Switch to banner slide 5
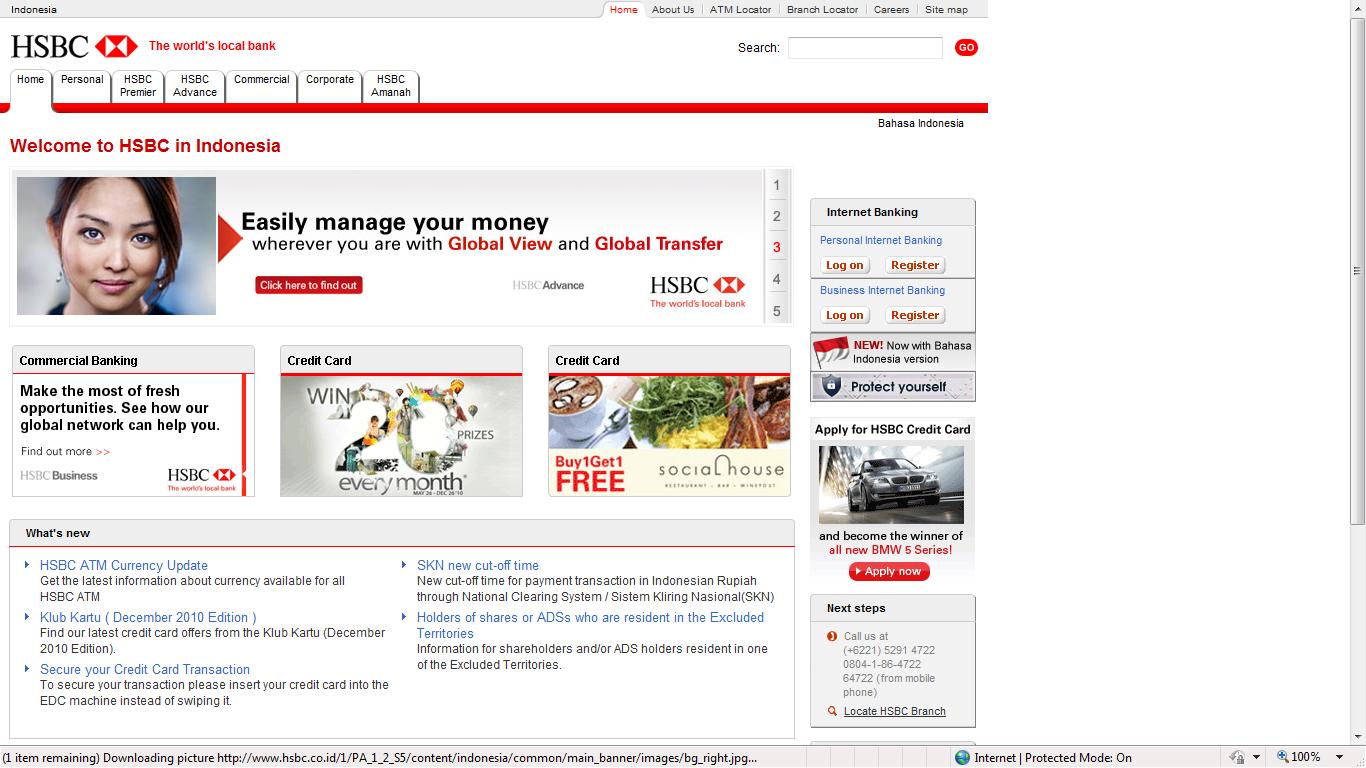Viewport: 1366px width, 768px height. tap(777, 311)
